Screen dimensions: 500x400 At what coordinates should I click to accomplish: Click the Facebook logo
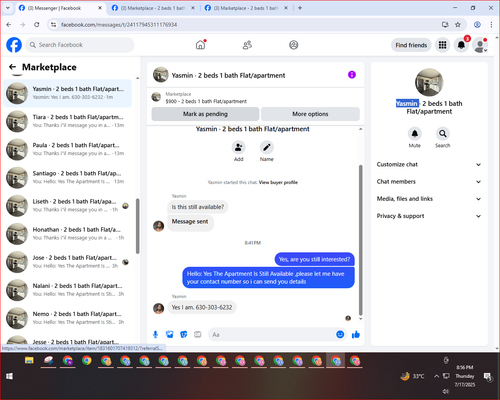(14, 45)
